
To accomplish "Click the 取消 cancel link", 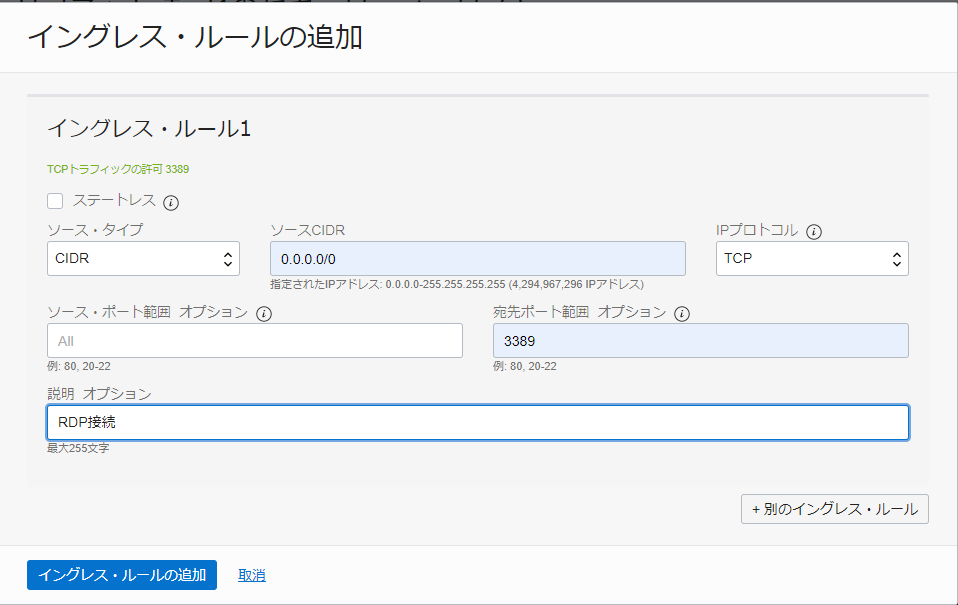I will point(252,575).
